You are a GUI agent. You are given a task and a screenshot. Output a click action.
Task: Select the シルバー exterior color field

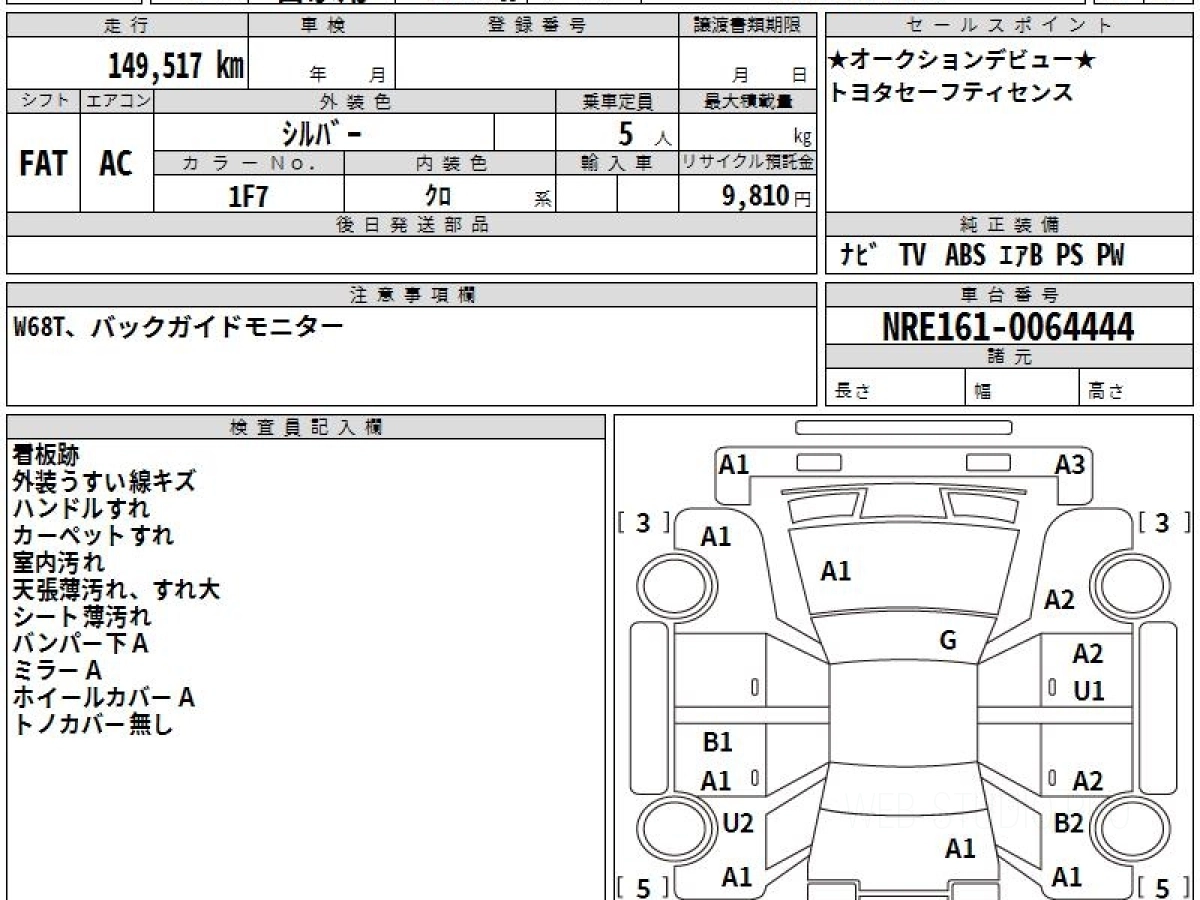tap(323, 133)
